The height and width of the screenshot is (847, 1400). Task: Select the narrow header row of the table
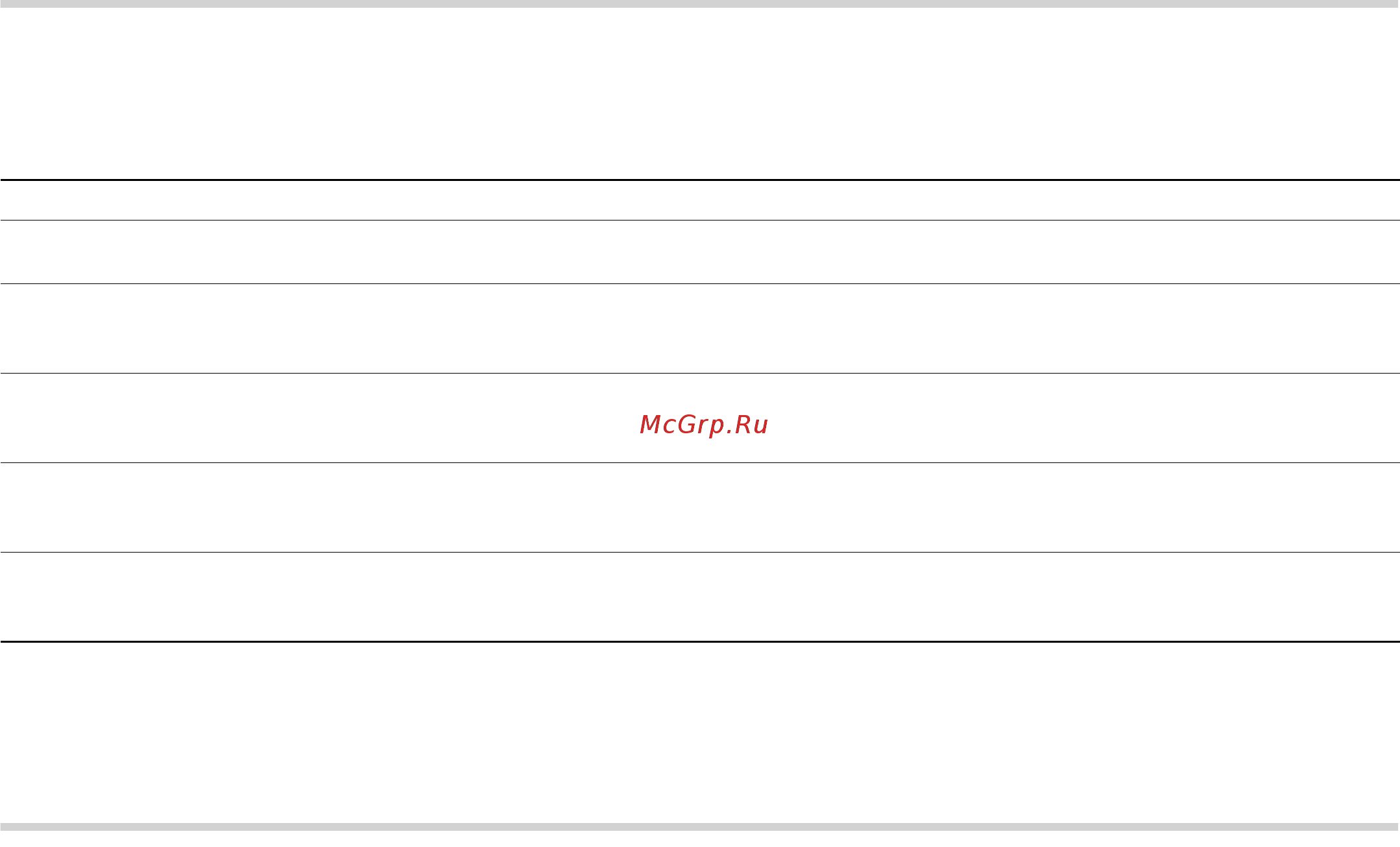click(700, 200)
